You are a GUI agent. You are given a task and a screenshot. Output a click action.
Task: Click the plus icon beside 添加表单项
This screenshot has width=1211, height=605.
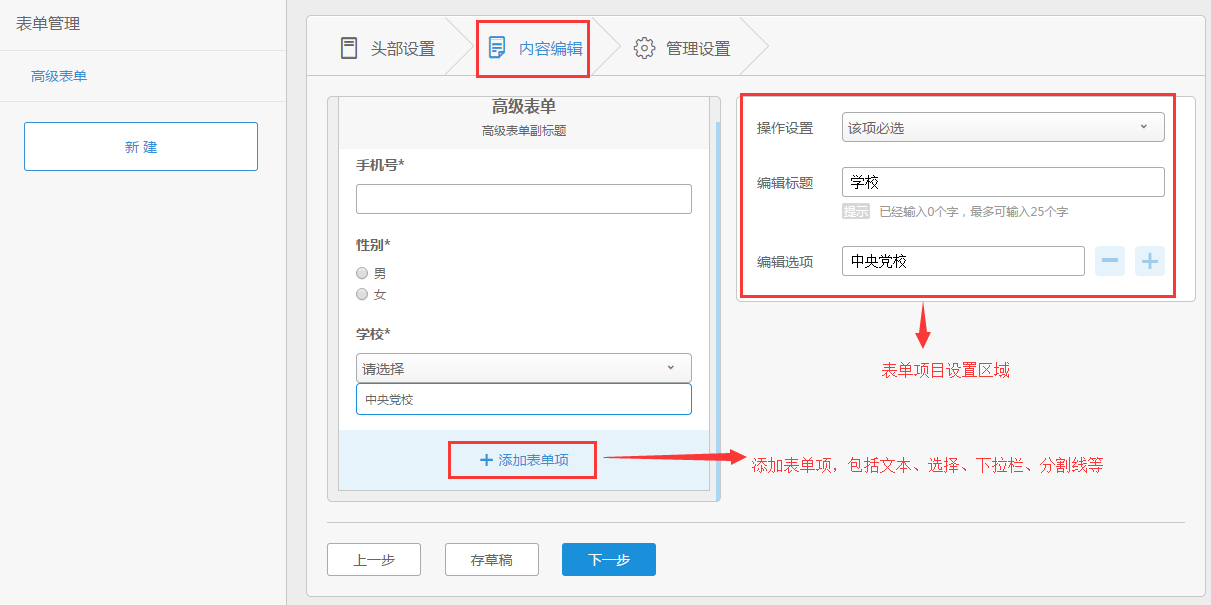tap(486, 460)
